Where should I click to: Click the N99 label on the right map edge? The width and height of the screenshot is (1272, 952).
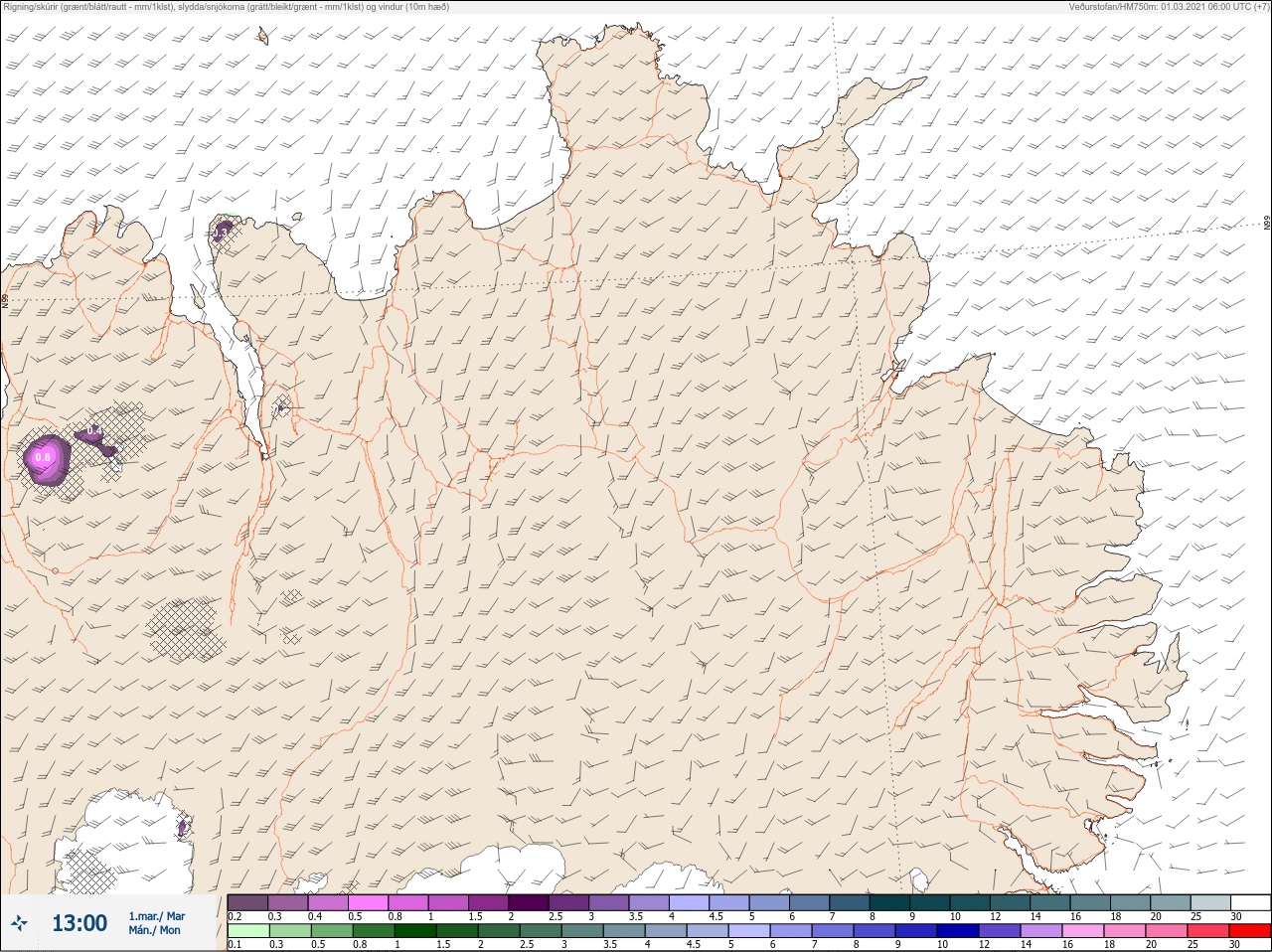[x=1267, y=223]
